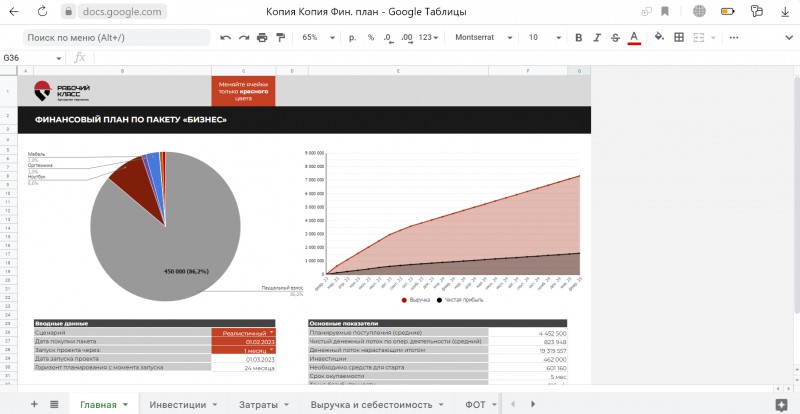Image resolution: width=800 pixels, height=414 pixels.
Task: Toggle italic formatting
Action: pos(597,37)
